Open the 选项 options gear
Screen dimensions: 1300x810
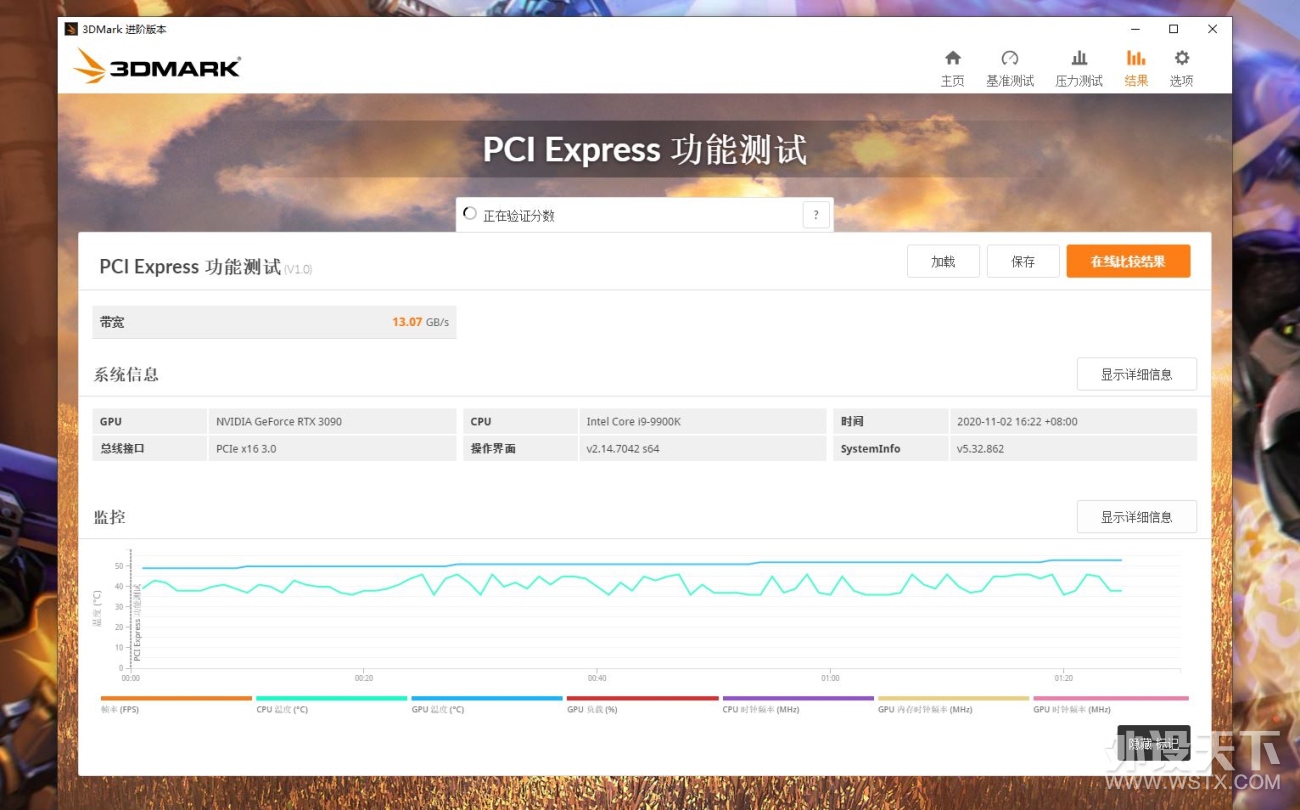coord(1182,68)
